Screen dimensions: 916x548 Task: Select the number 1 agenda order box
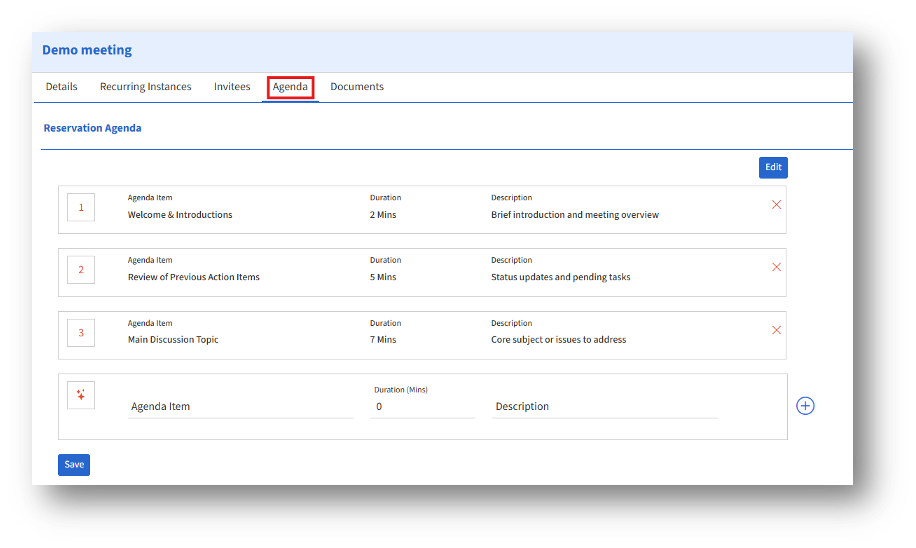tap(81, 208)
